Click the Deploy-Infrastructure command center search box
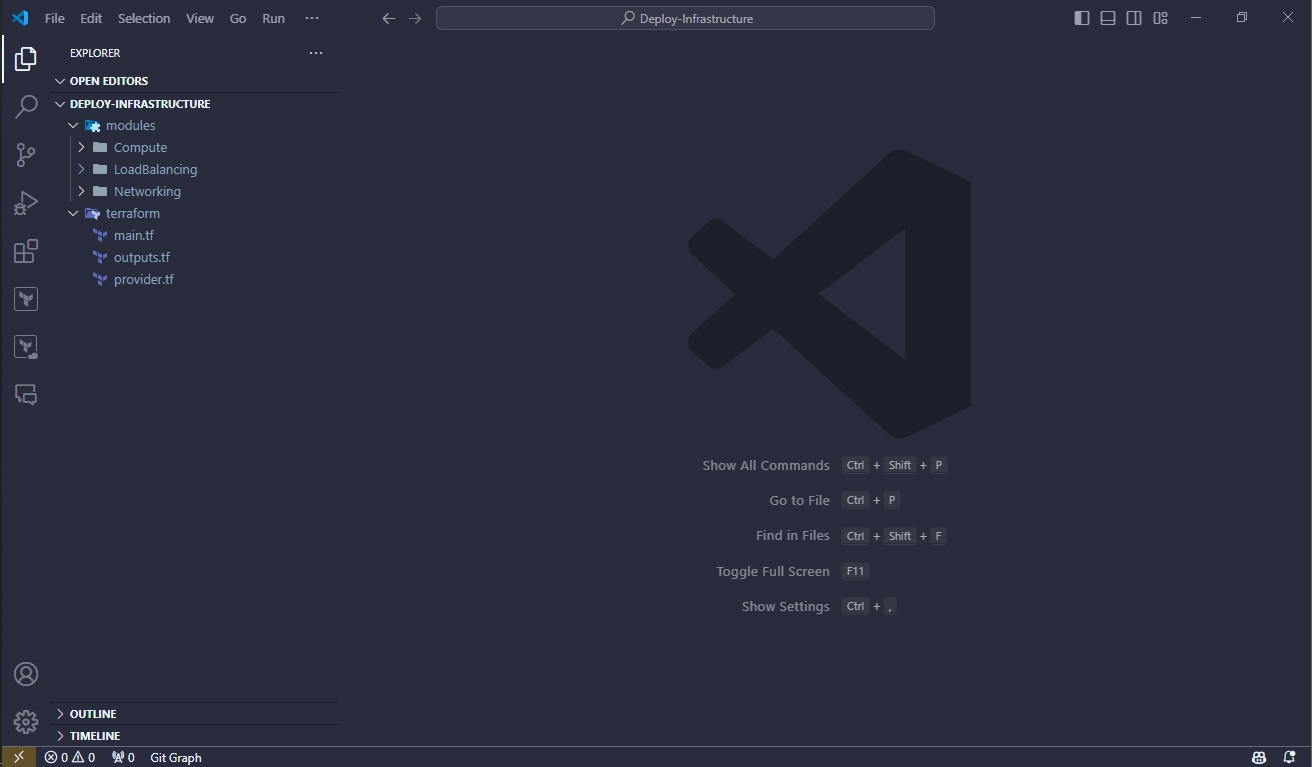This screenshot has height=767, width=1312. point(685,18)
